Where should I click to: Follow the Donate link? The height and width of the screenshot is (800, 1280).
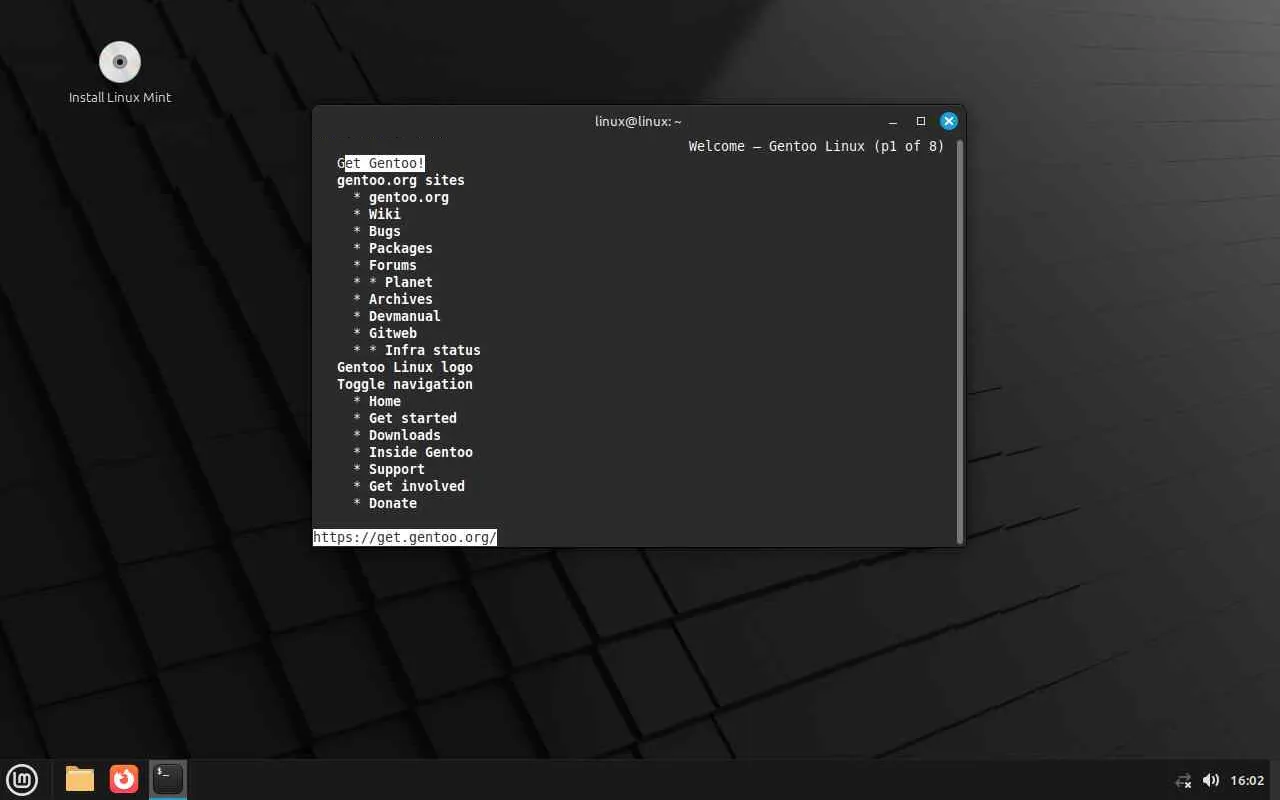coord(393,503)
